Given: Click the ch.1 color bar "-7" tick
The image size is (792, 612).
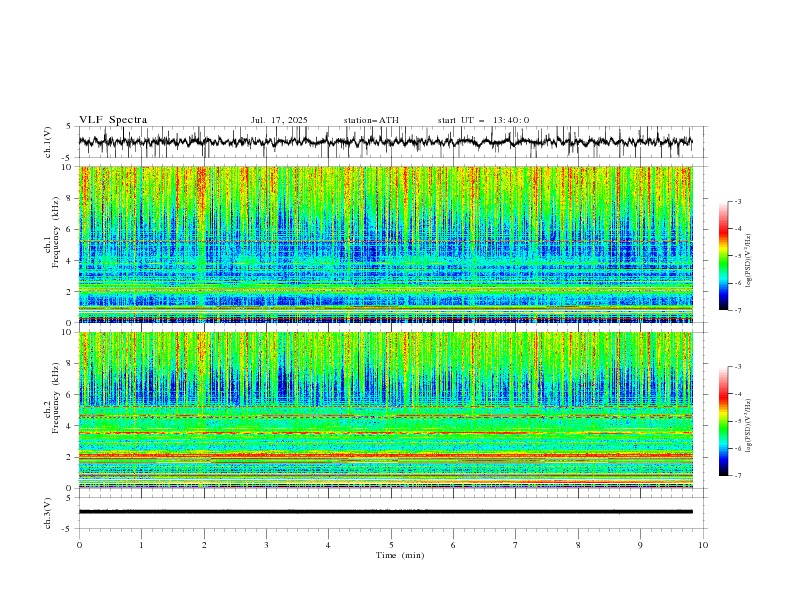Looking at the screenshot, I should 737,311.
